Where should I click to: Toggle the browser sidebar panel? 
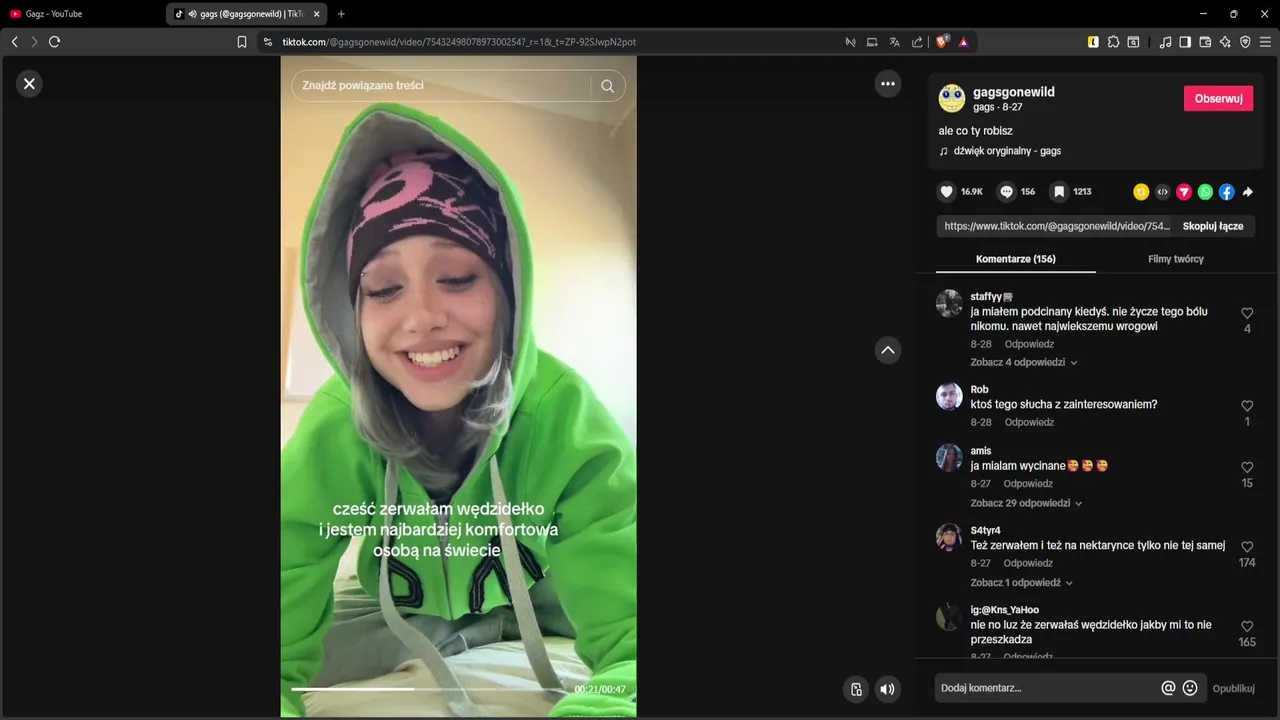click(x=1185, y=42)
